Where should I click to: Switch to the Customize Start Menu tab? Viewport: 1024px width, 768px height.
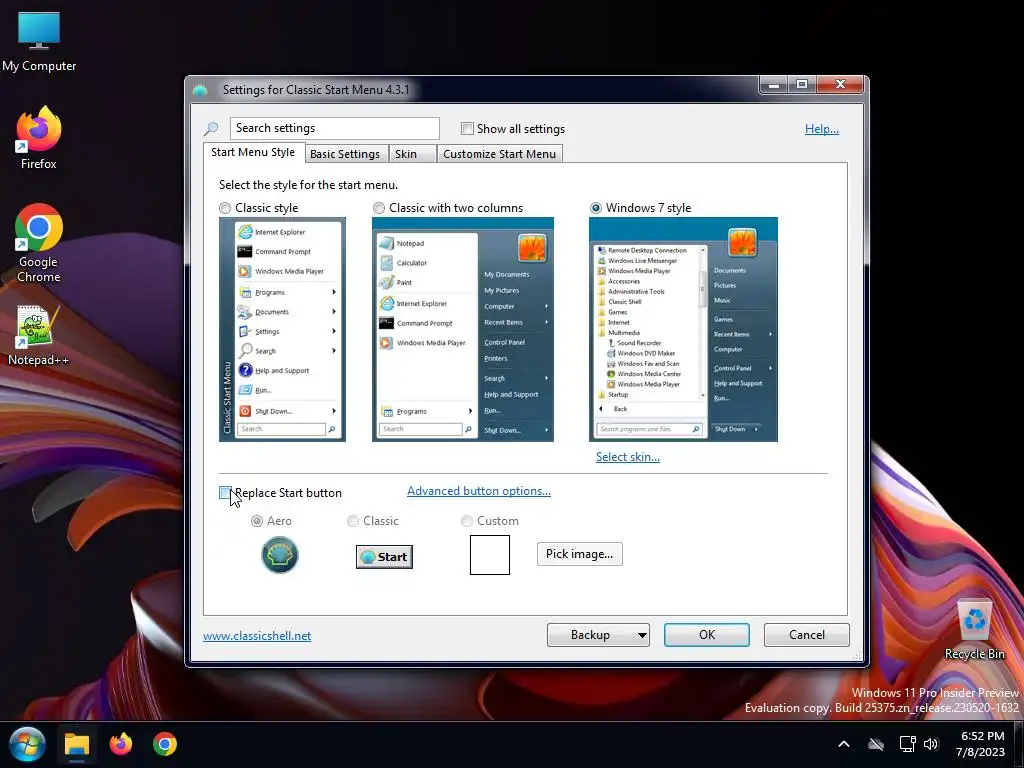click(x=500, y=153)
